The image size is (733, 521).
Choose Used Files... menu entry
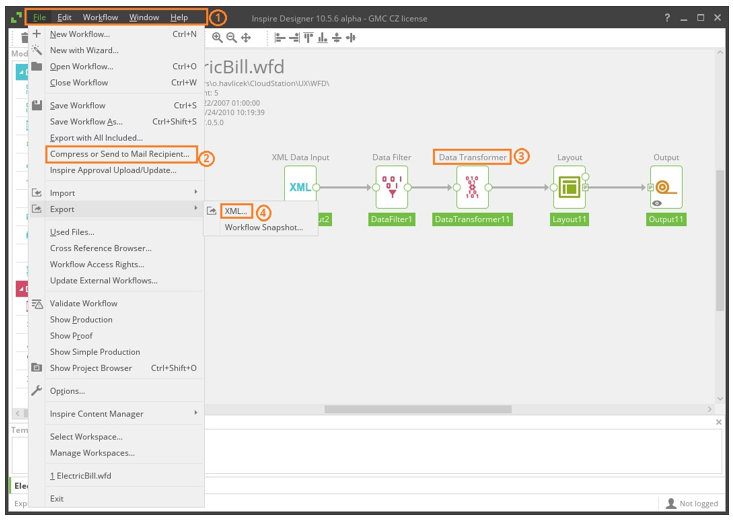[x=116, y=232]
